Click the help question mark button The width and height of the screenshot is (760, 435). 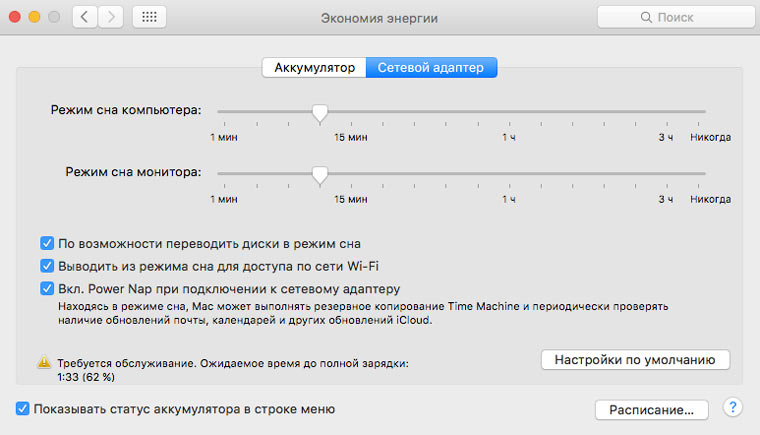point(732,408)
